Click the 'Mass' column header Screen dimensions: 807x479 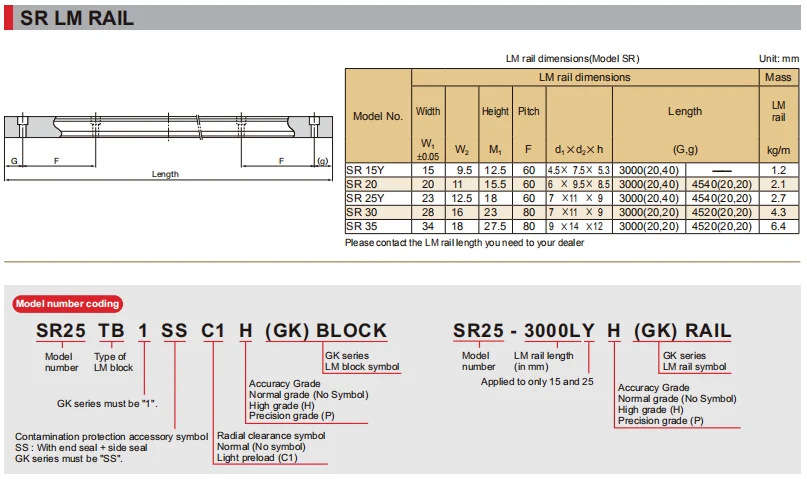click(x=778, y=77)
